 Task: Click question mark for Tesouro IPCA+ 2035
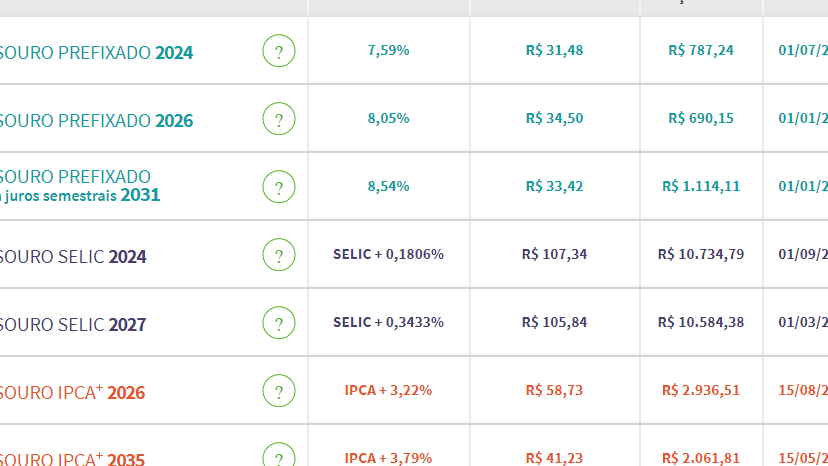[x=279, y=454]
